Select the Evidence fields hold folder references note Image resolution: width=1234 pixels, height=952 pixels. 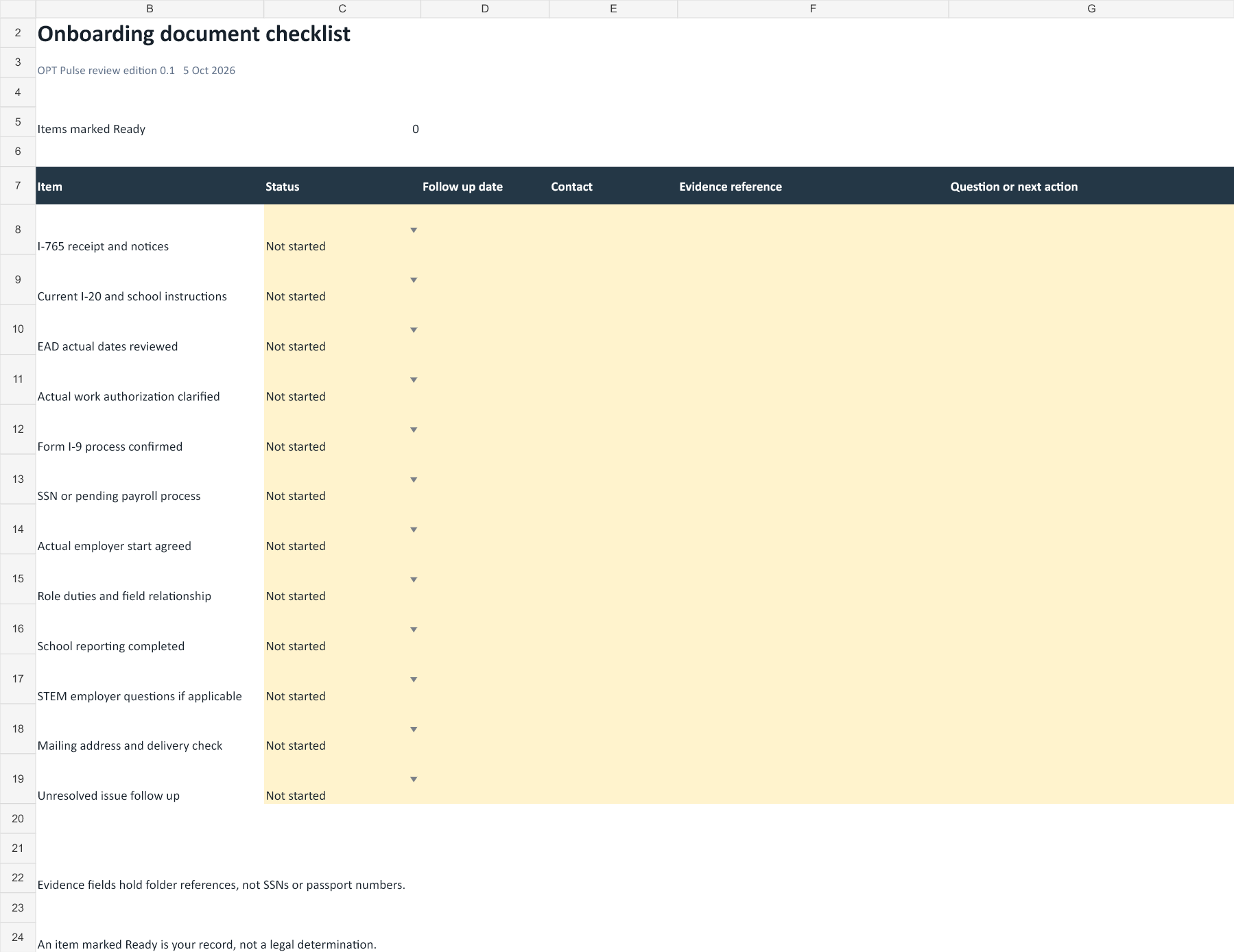[222, 885]
